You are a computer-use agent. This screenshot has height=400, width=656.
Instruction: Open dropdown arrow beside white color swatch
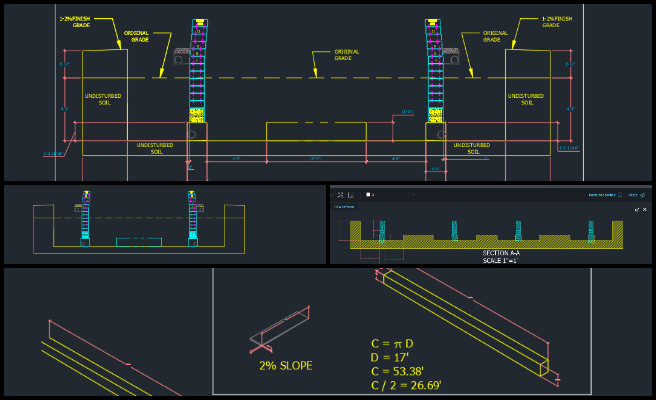(373, 195)
